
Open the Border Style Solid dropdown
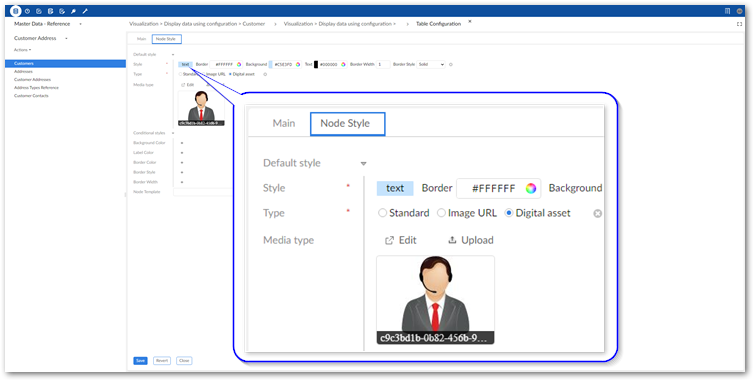point(431,64)
